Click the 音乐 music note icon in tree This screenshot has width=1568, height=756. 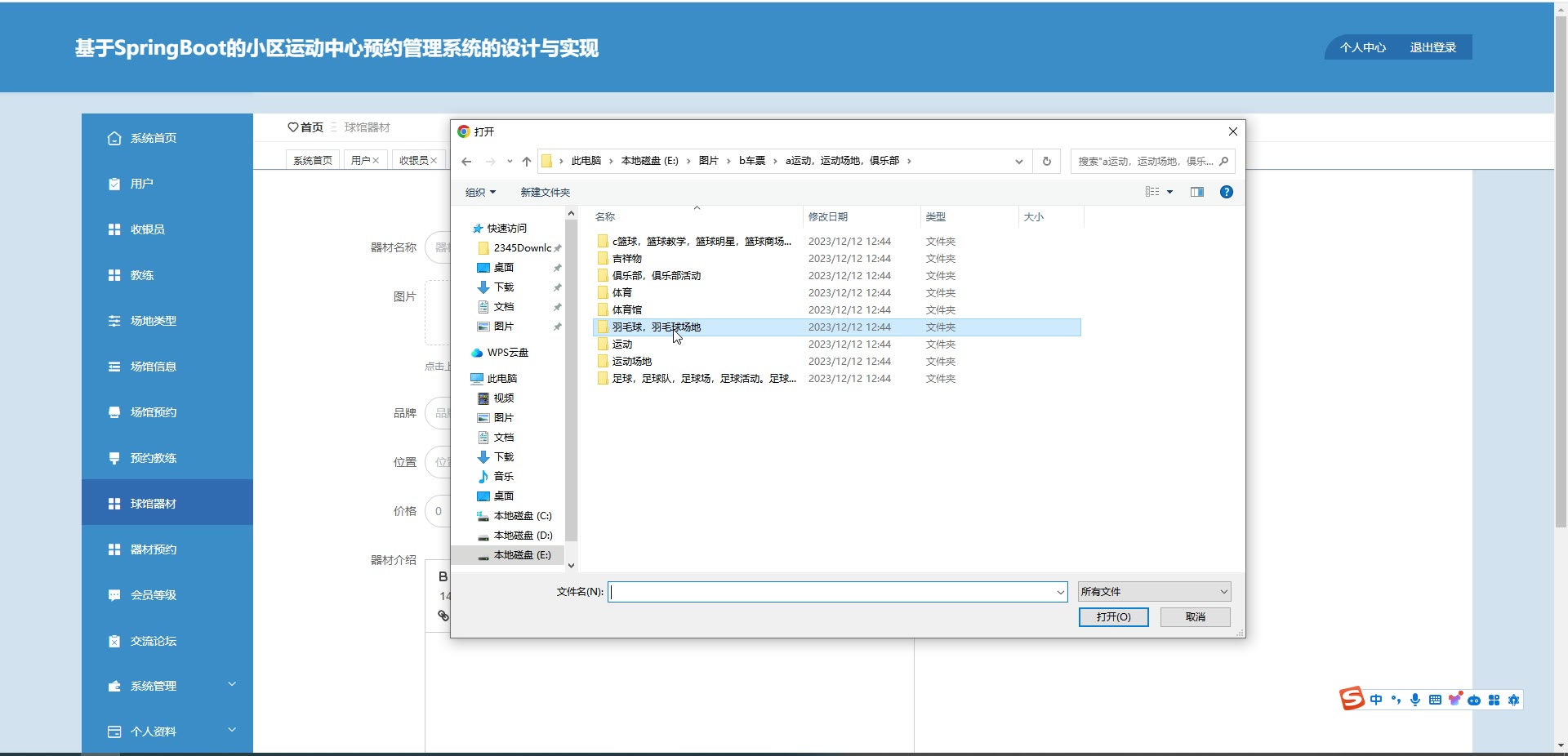pyautogui.click(x=483, y=477)
